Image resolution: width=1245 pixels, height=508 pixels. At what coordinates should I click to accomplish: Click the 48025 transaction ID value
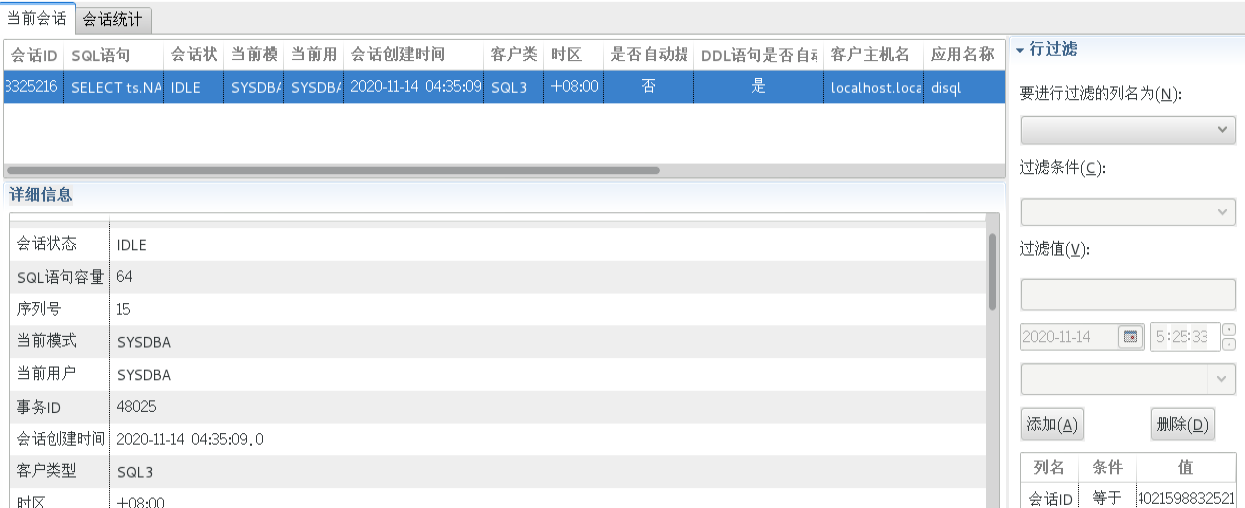pyautogui.click(x=136, y=406)
